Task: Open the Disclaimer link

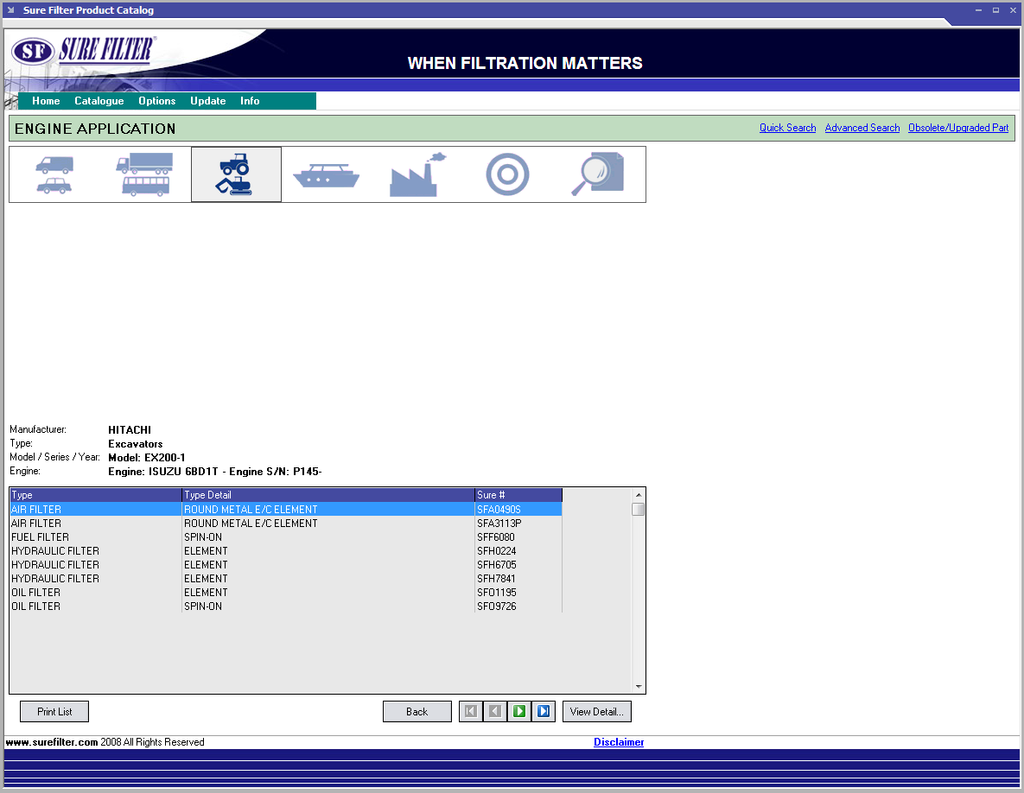Action: [618, 742]
